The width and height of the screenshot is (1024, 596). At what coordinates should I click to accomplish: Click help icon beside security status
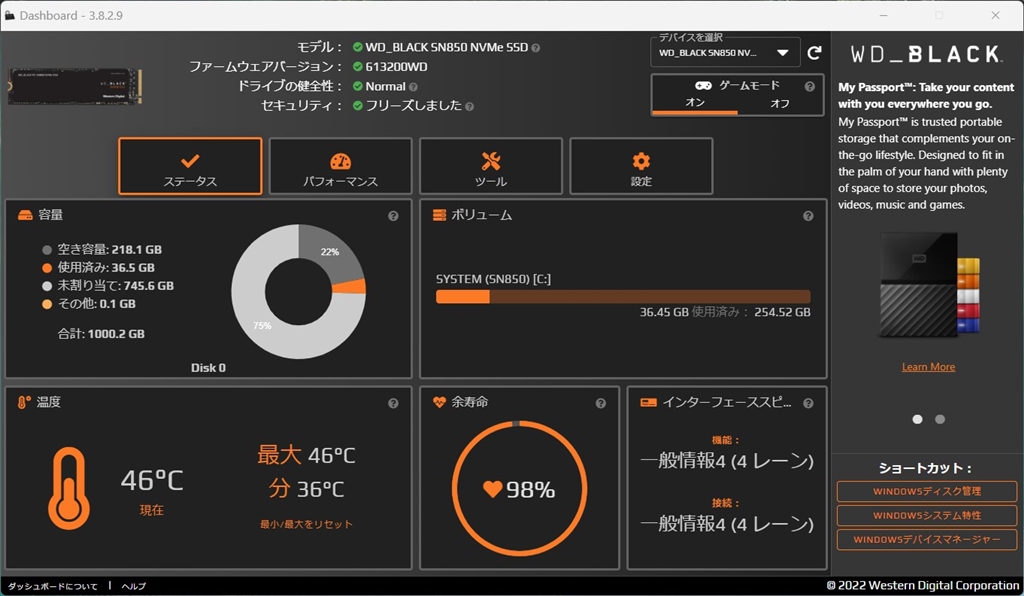point(470,106)
